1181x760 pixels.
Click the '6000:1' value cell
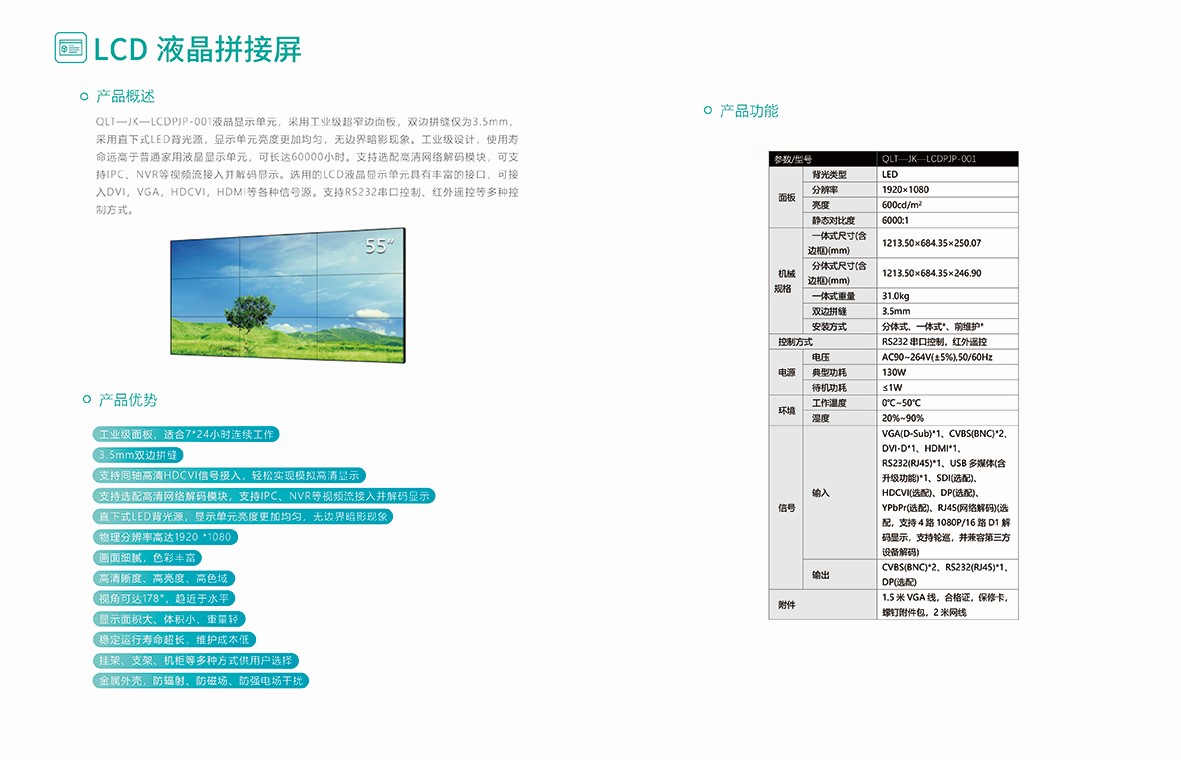coord(948,220)
